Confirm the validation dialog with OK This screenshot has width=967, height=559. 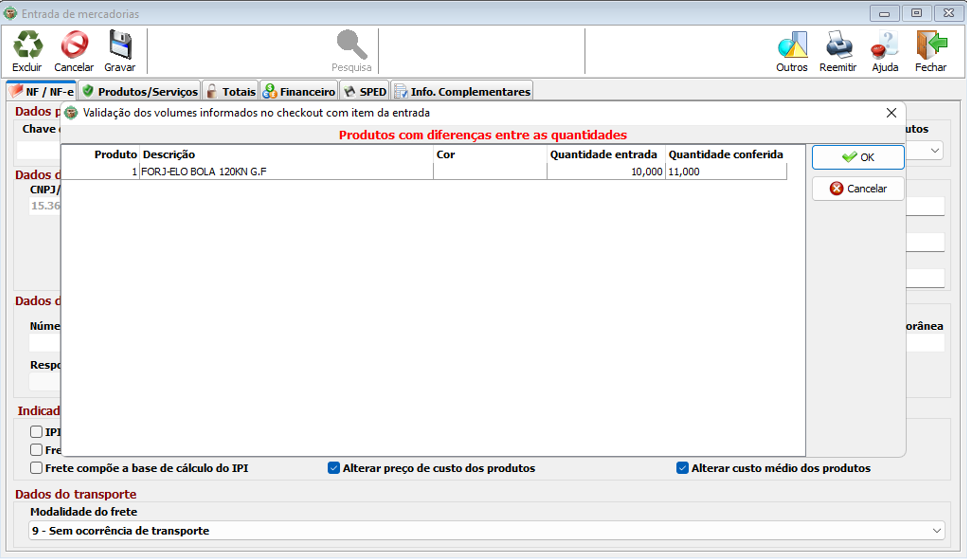pos(857,157)
